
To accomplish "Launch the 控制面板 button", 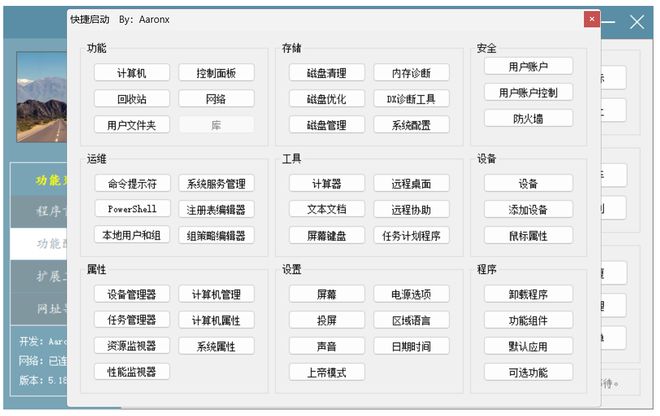I will [x=216, y=73].
